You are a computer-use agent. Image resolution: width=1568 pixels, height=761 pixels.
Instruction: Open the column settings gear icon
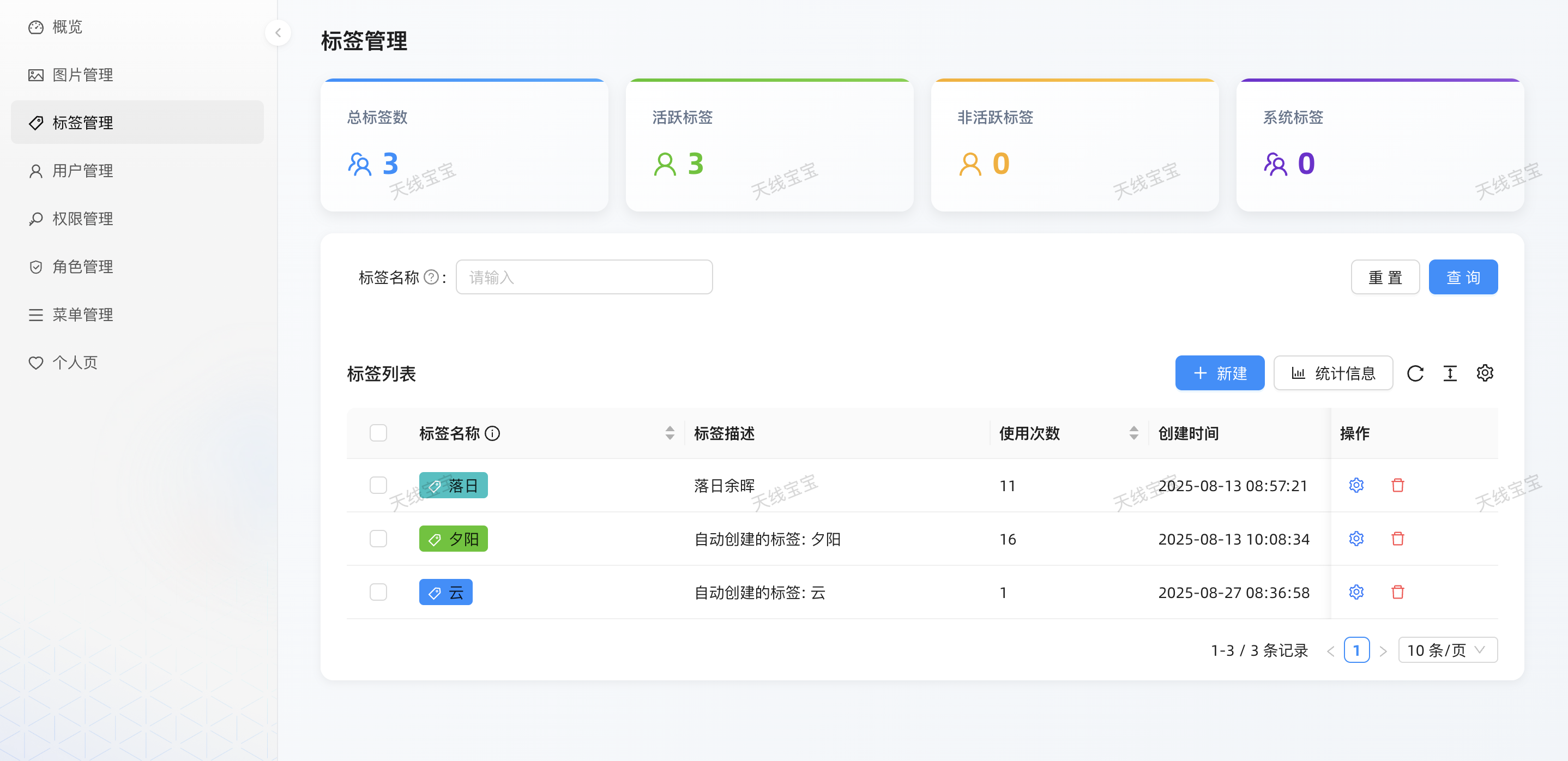(1485, 373)
